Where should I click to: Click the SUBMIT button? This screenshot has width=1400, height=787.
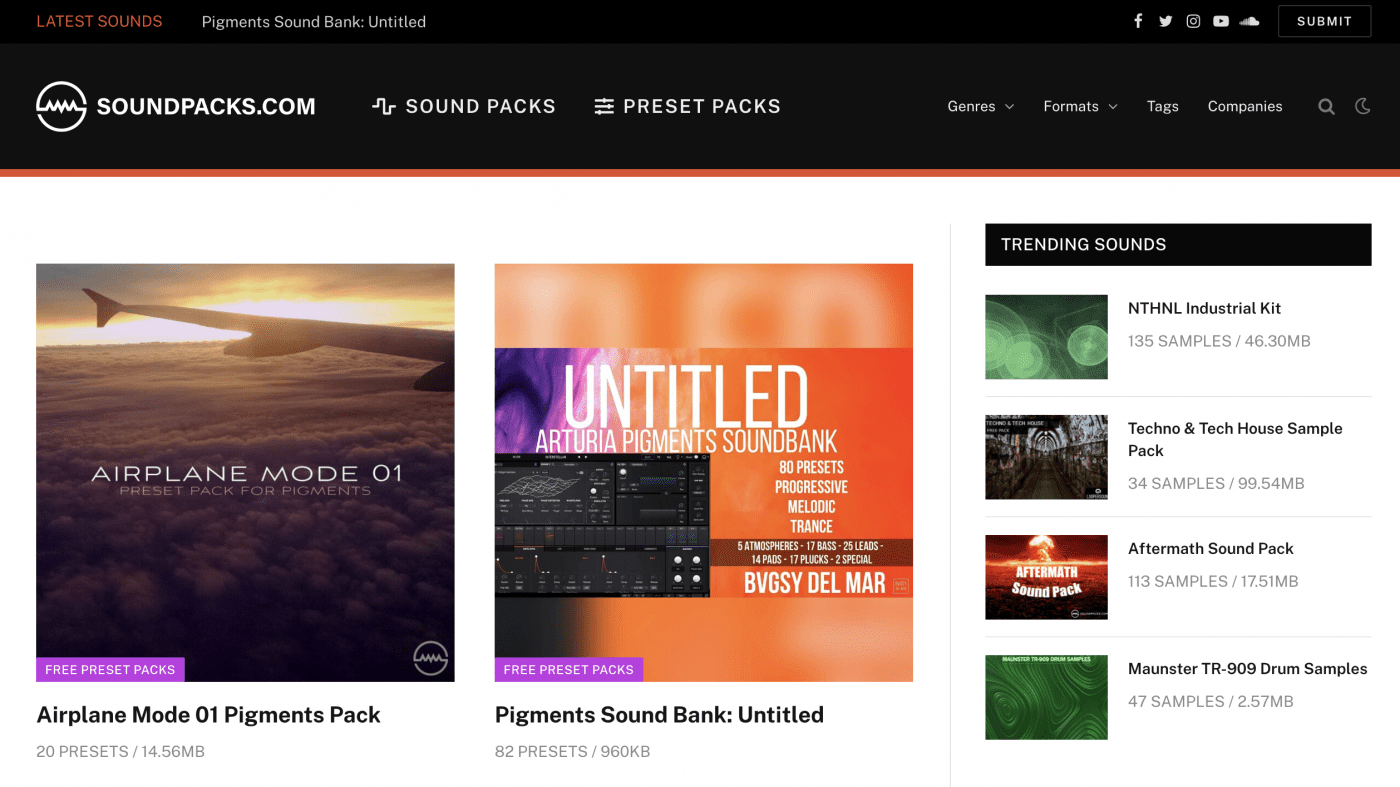tap(1324, 21)
